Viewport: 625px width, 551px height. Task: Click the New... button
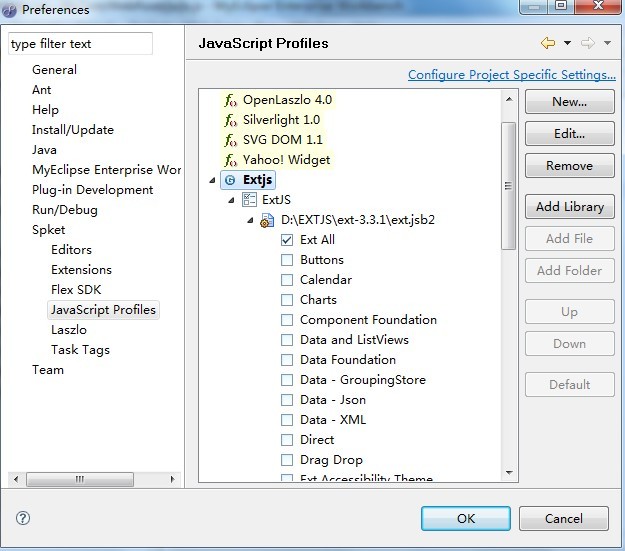tap(570, 102)
